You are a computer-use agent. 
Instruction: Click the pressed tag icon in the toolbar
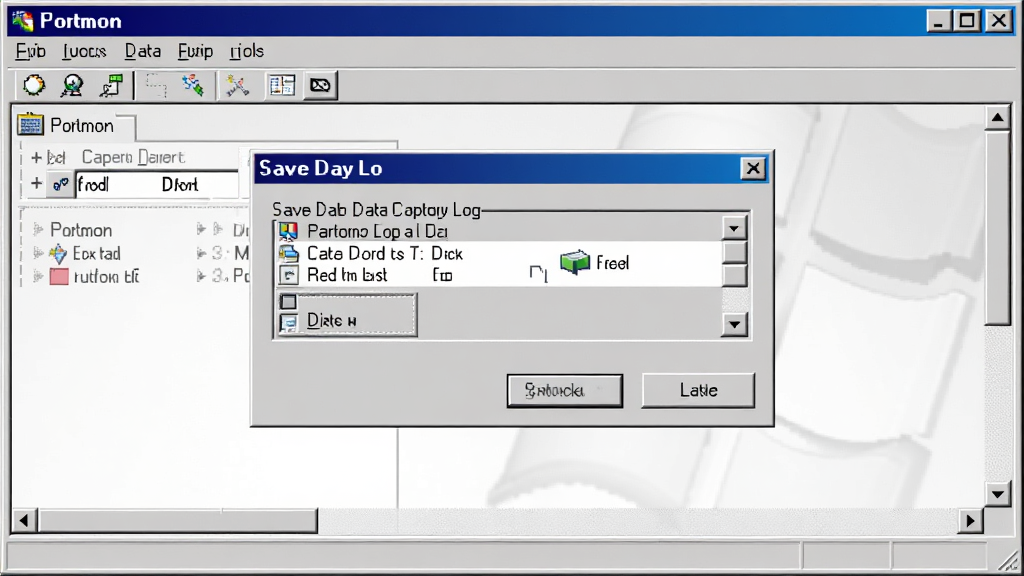tap(320, 85)
